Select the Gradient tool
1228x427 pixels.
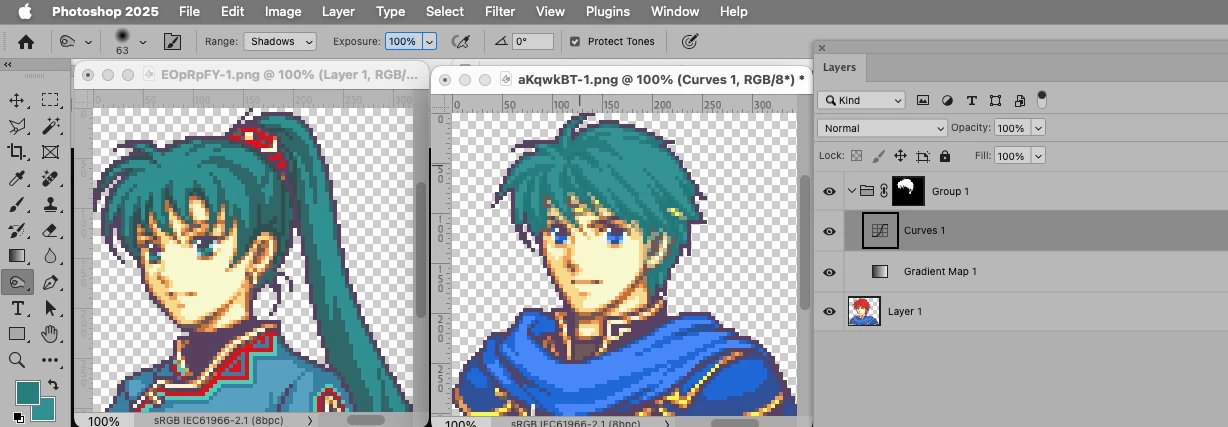(17, 256)
